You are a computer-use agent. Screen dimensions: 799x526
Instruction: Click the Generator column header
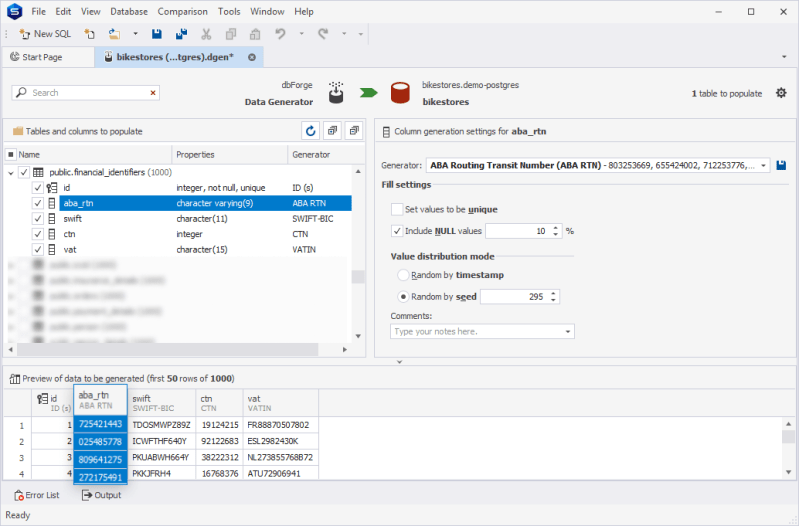pyautogui.click(x=326, y=154)
